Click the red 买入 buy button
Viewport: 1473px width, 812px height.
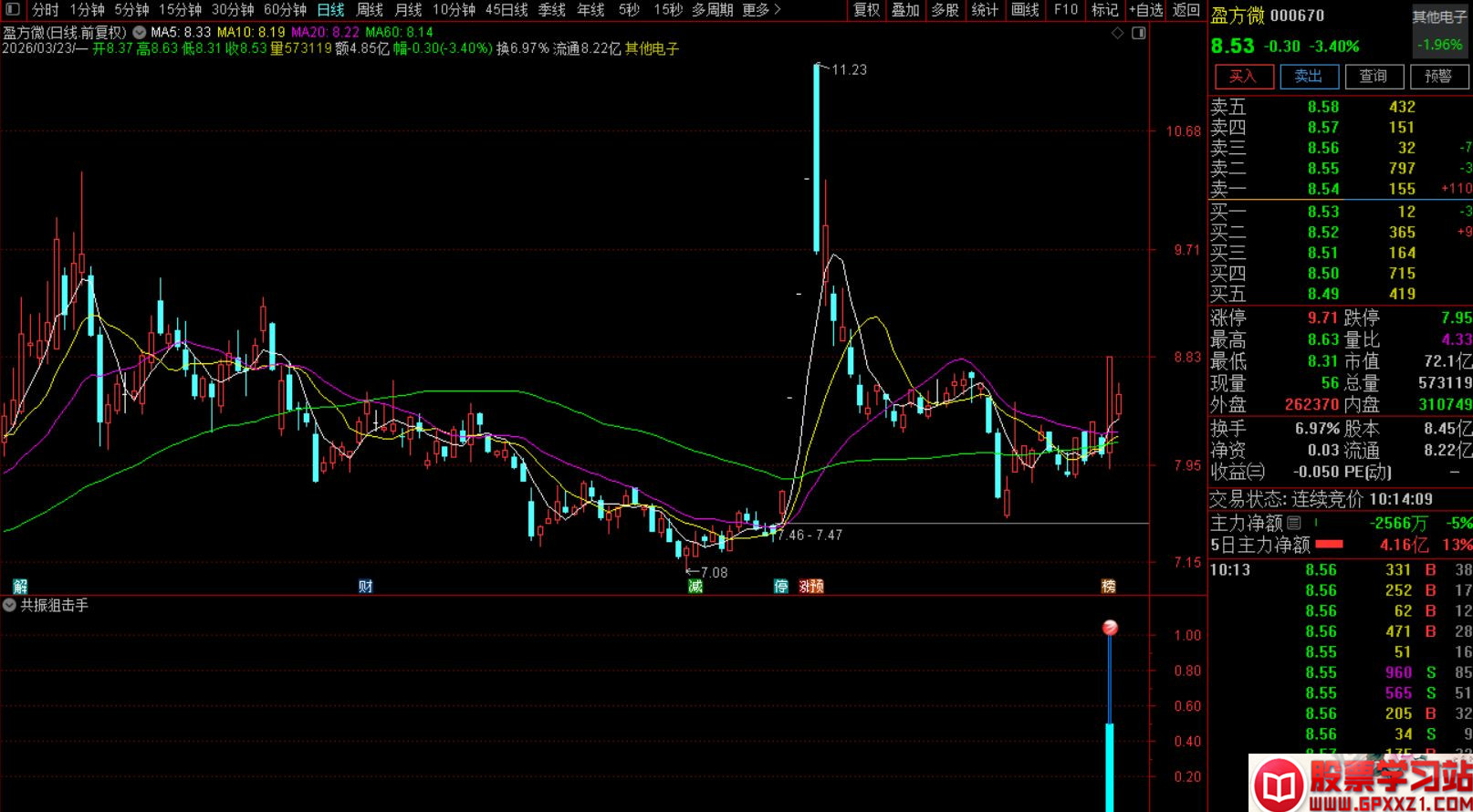click(1242, 77)
